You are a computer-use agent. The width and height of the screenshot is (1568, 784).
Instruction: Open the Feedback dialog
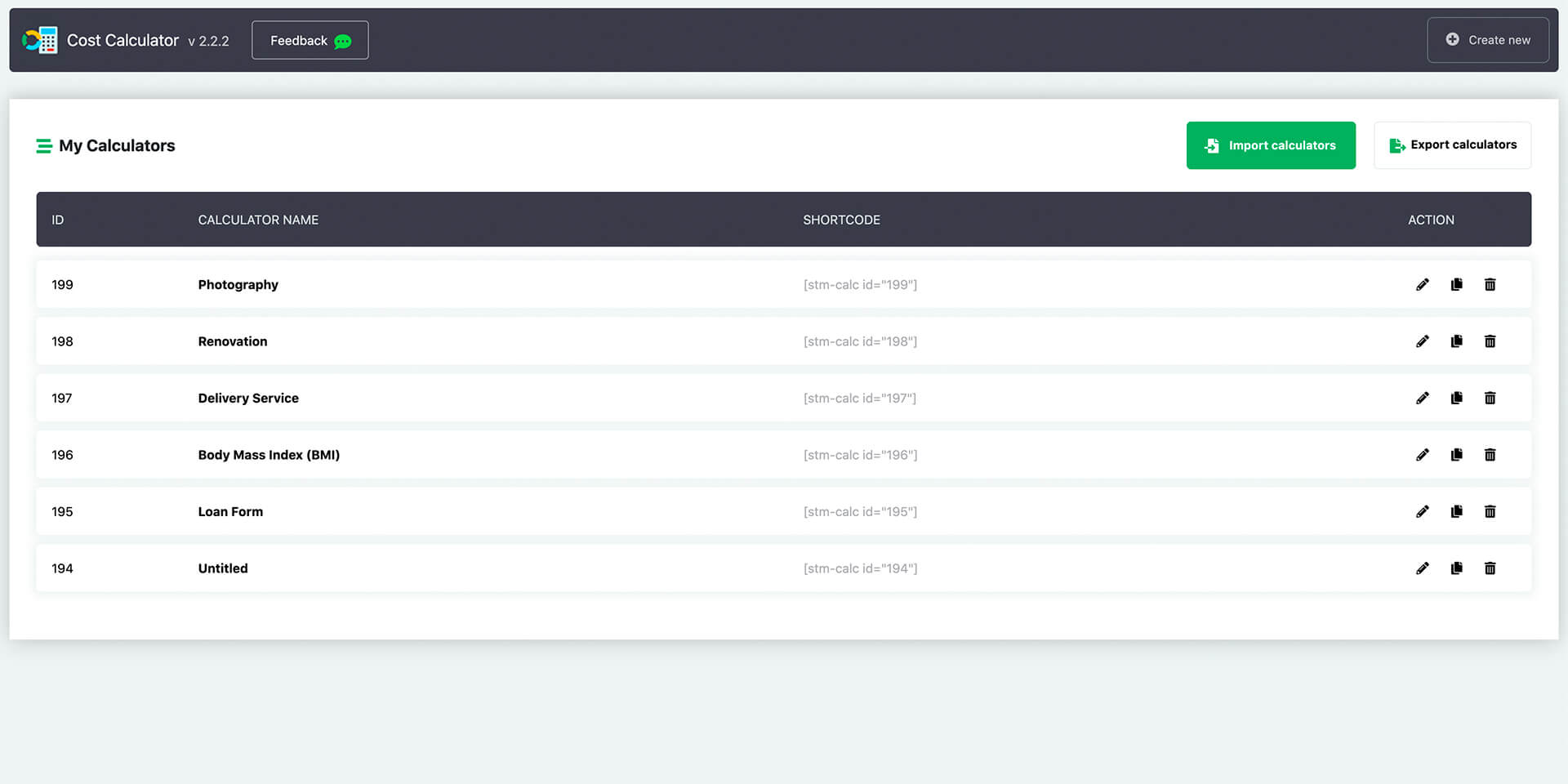tap(310, 39)
